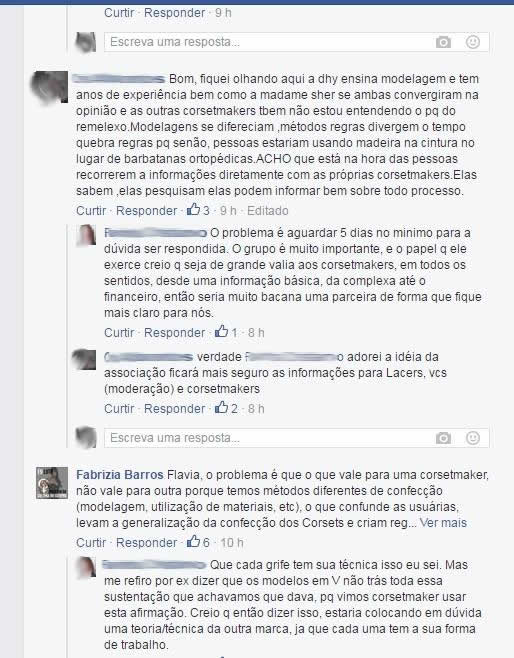This screenshot has height=658, width=514.
Task: Click first 'Escreva uma resposta' input field
Action: point(269,42)
